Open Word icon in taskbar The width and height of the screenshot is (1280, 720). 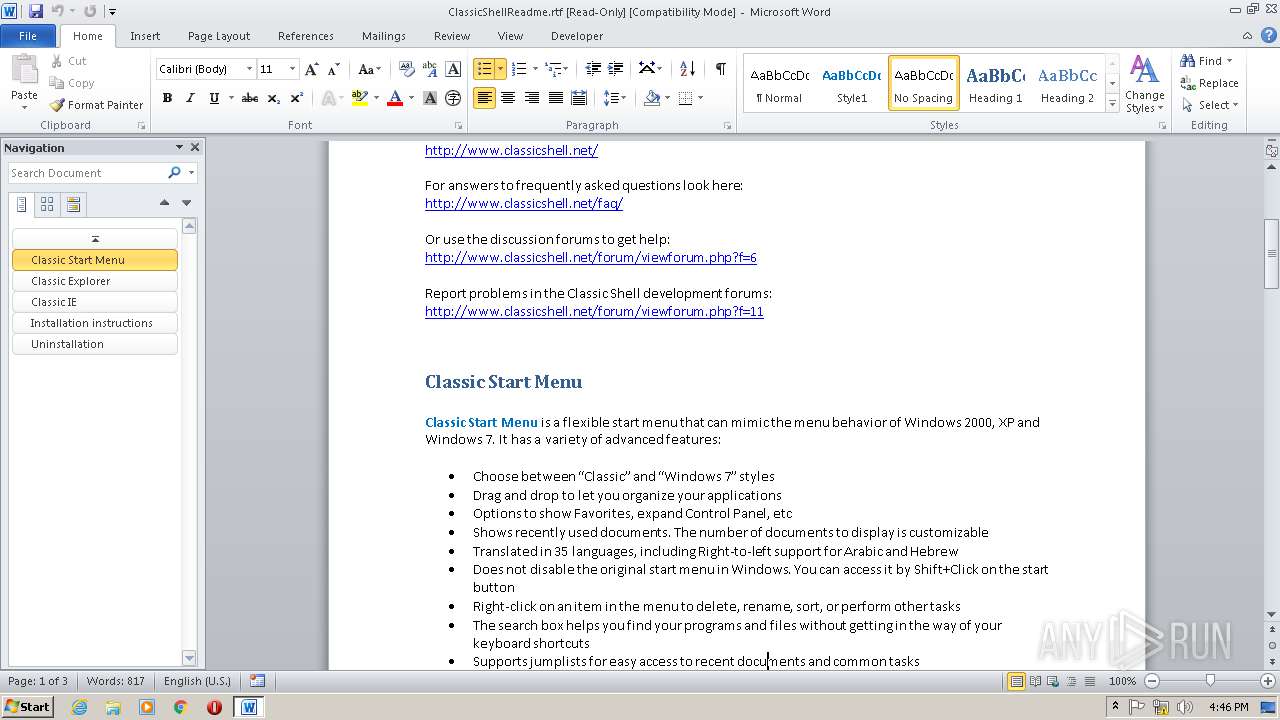(x=248, y=707)
